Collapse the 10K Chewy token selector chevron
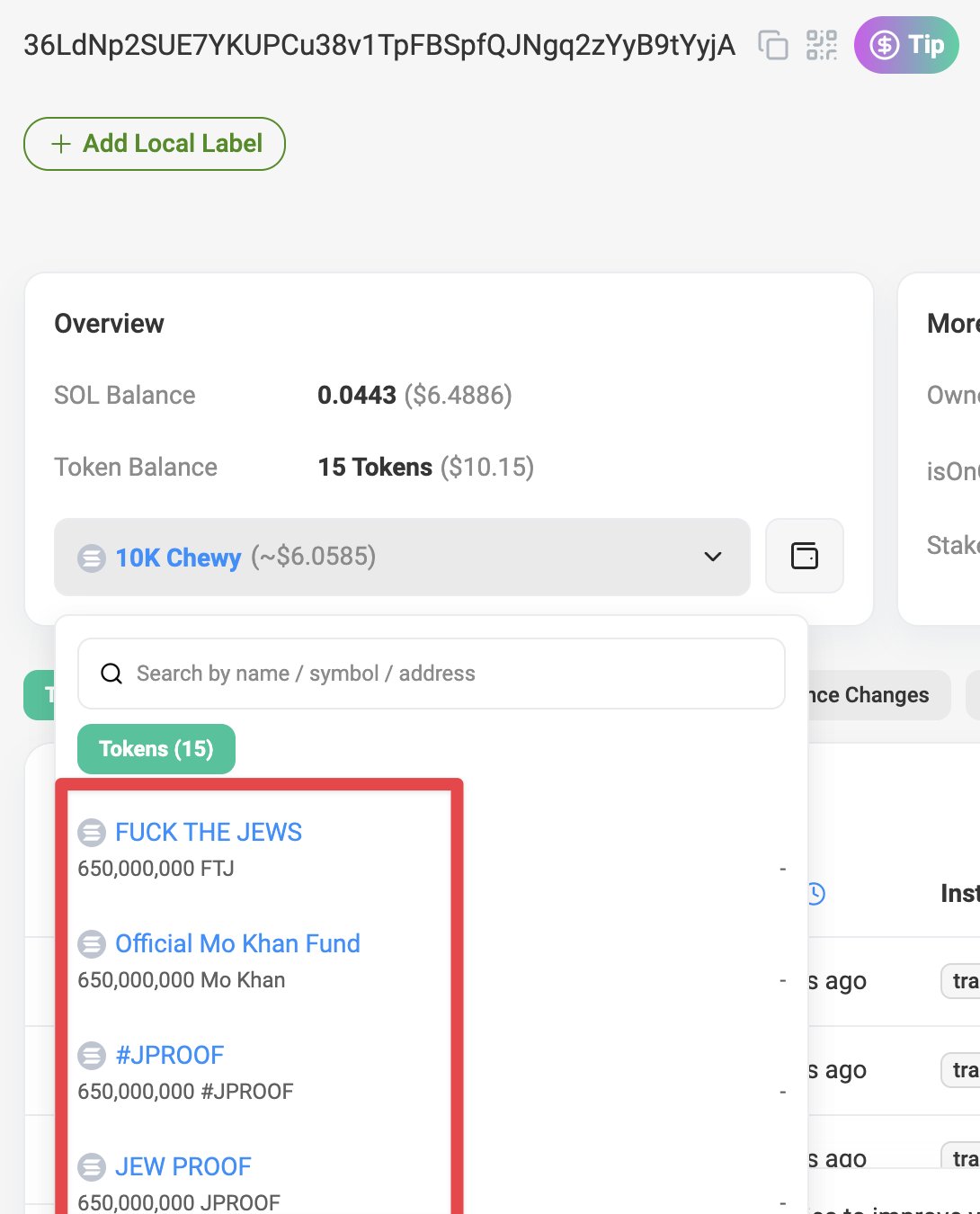This screenshot has height=1214, width=980. (x=713, y=557)
